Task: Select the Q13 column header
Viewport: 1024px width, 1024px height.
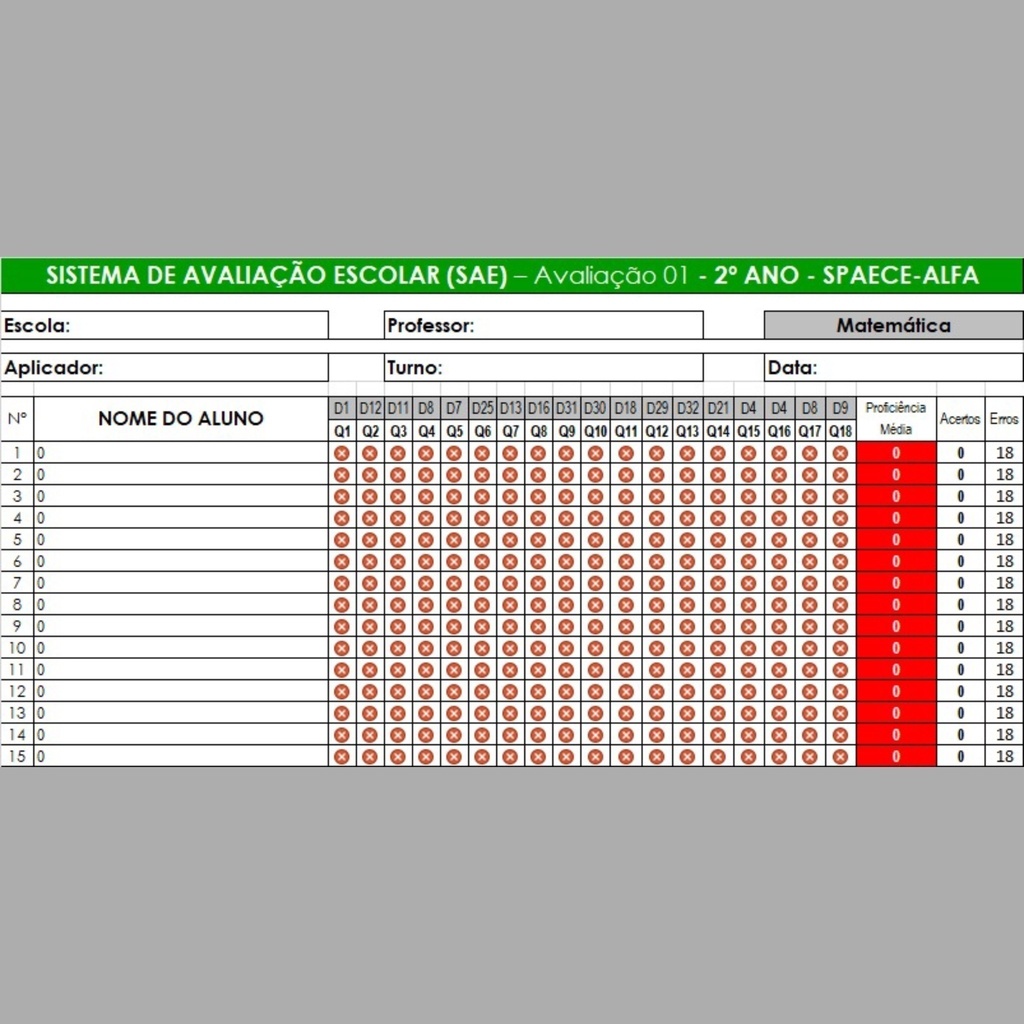Action: click(x=687, y=431)
